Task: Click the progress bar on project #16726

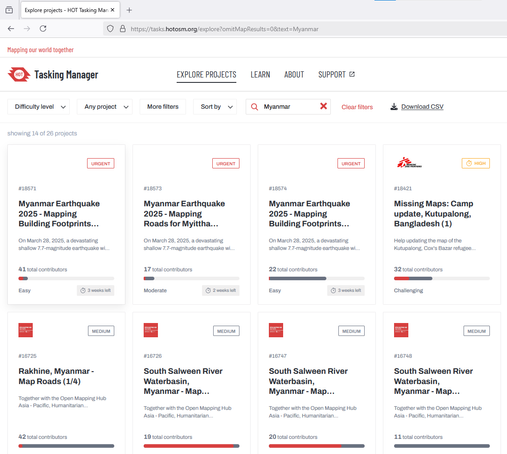Action: 191,446
